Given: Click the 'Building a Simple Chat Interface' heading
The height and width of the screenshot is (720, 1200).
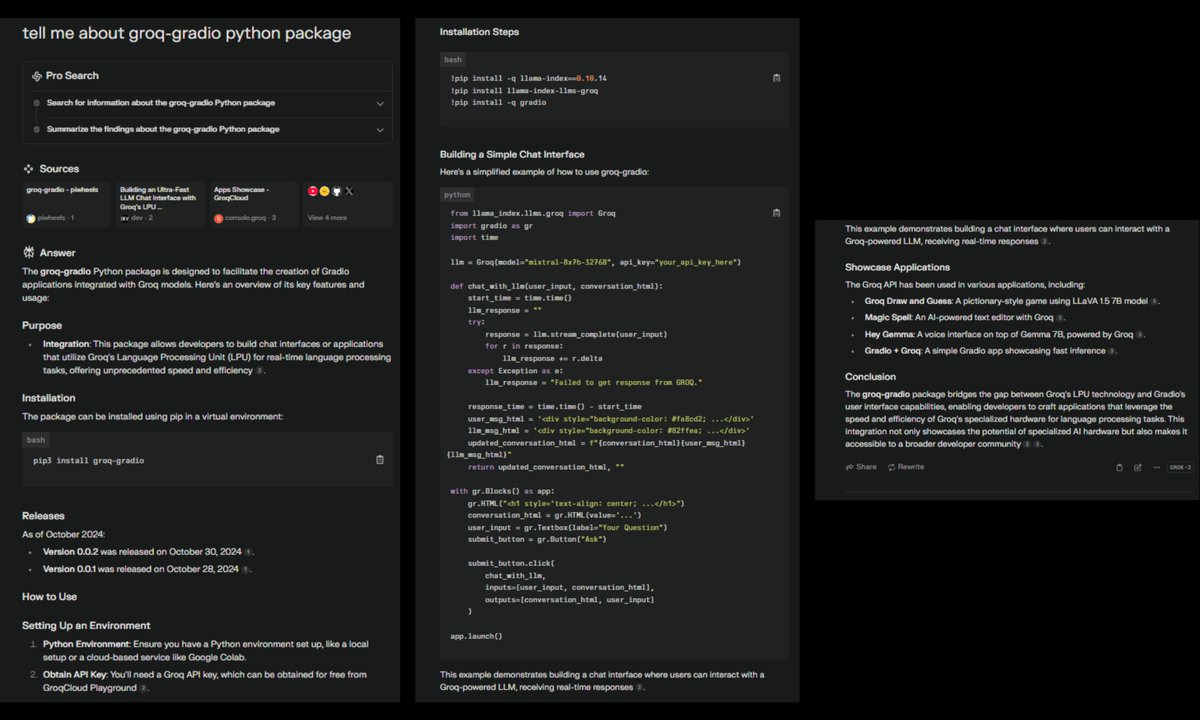Looking at the screenshot, I should coord(512,154).
